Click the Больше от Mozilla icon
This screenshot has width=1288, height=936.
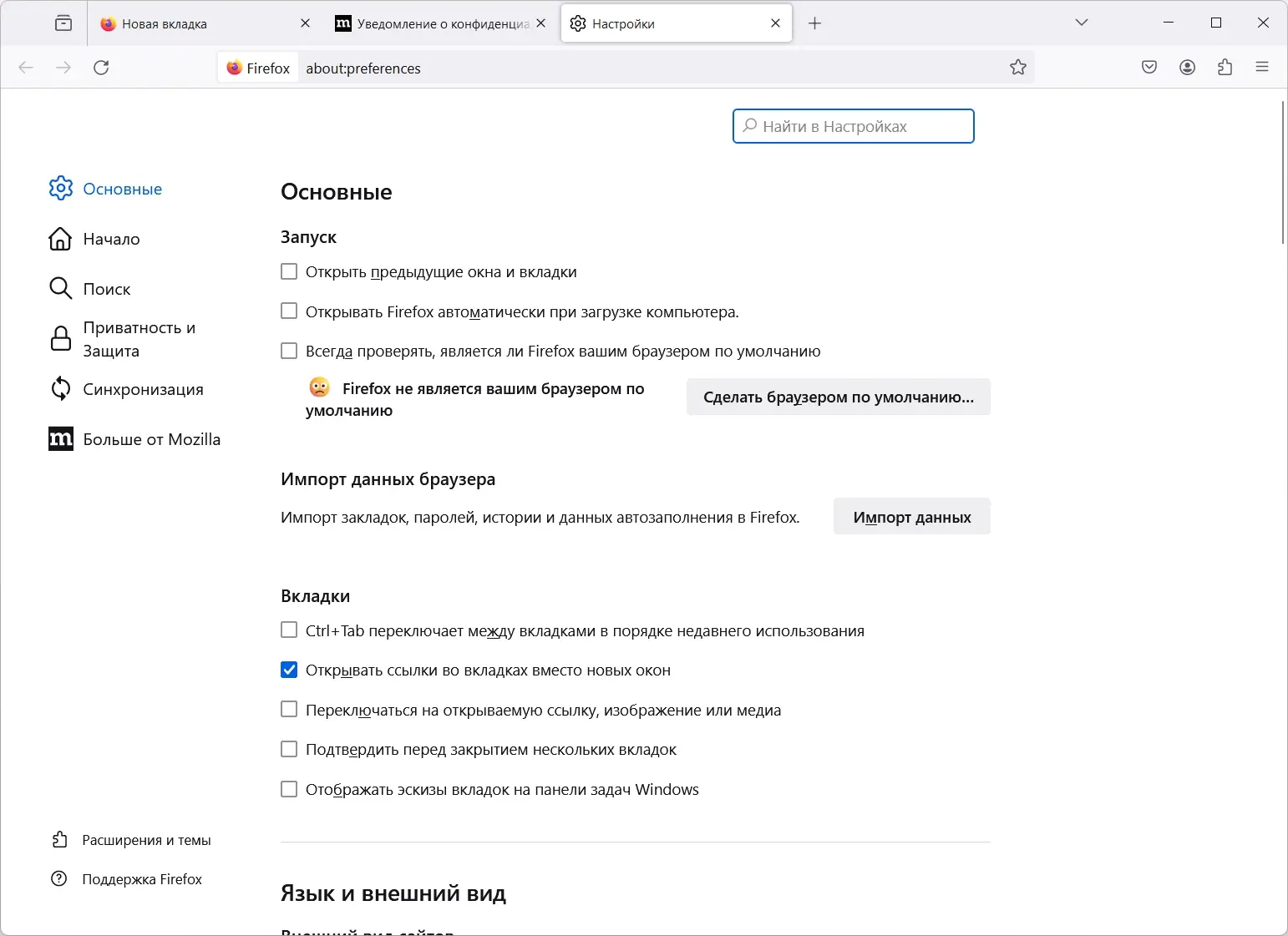click(60, 438)
